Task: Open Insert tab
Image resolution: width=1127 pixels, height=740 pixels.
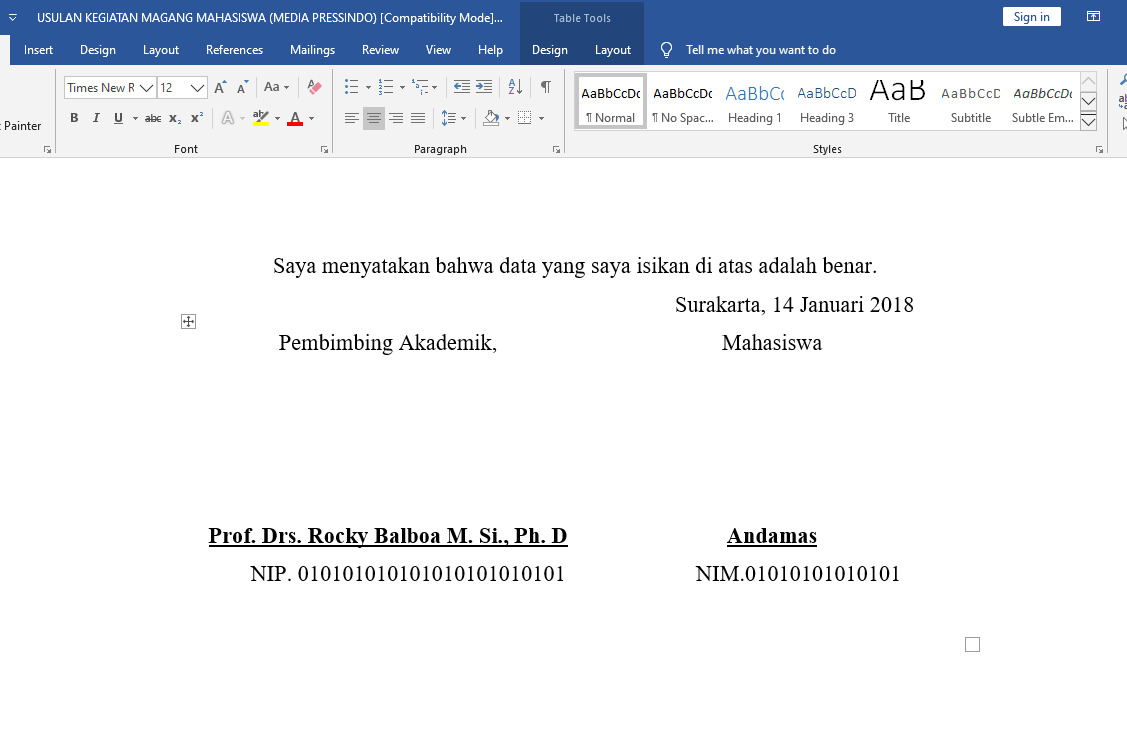Action: [38, 50]
